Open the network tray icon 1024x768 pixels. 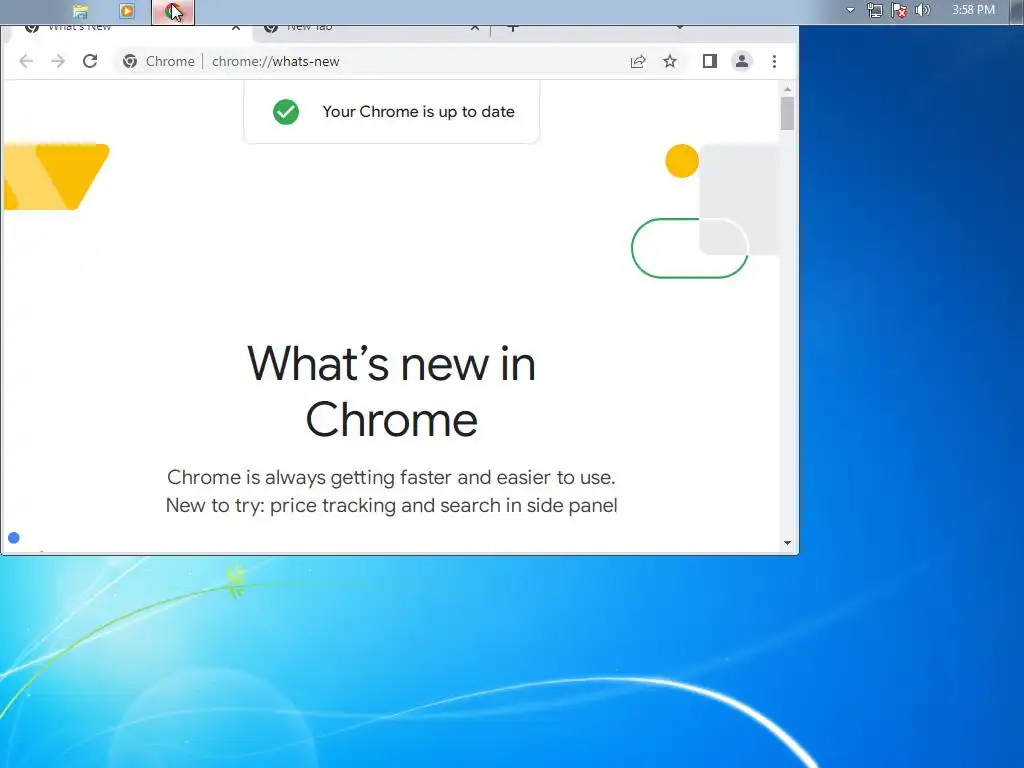point(874,10)
